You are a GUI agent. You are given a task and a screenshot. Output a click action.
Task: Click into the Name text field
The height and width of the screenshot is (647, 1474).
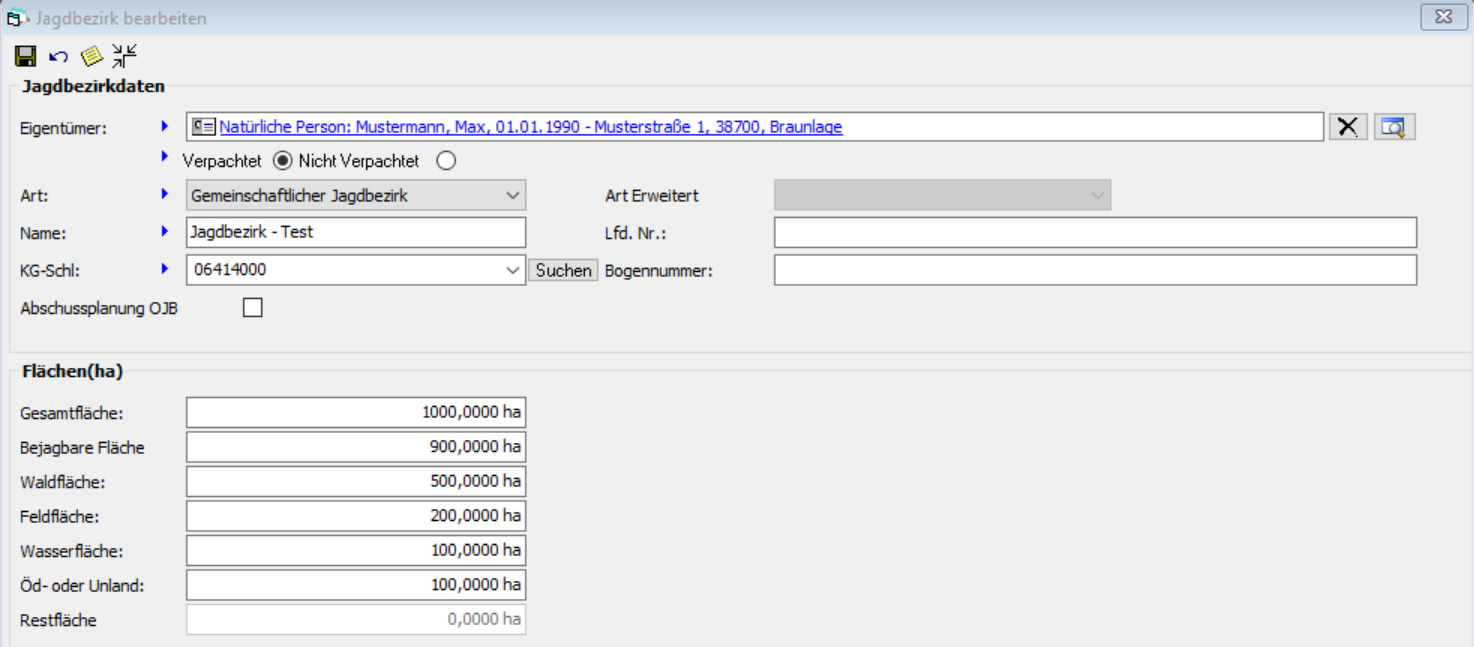point(355,232)
